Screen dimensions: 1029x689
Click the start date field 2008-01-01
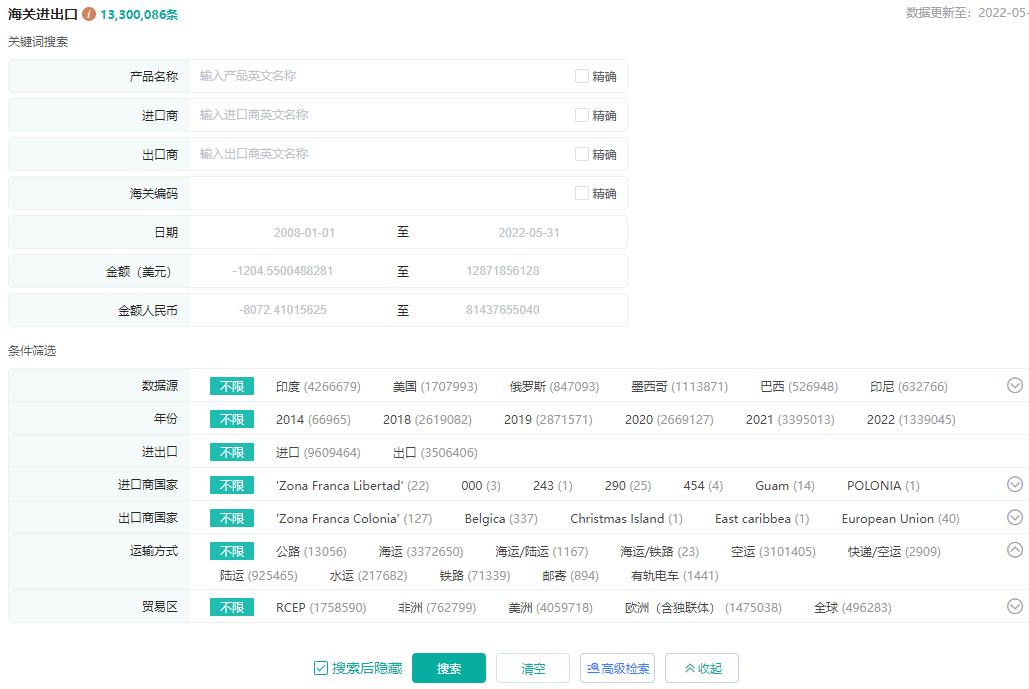tap(304, 233)
